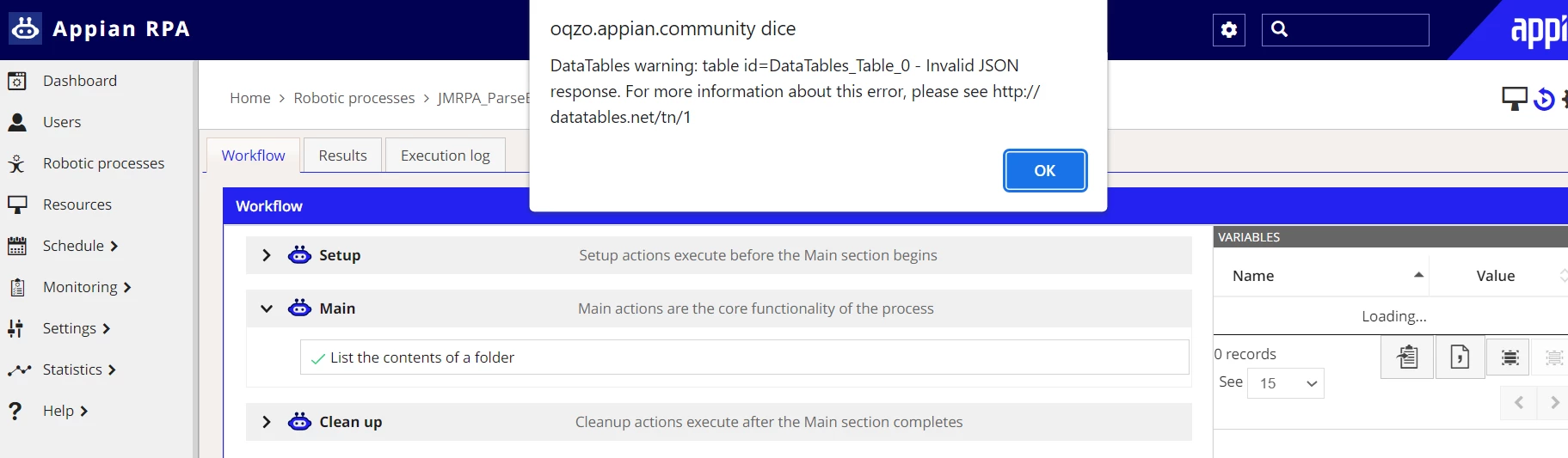Image resolution: width=1568 pixels, height=458 pixels.
Task: Click the collapse rows icon in variables panel
Action: pos(1510,357)
